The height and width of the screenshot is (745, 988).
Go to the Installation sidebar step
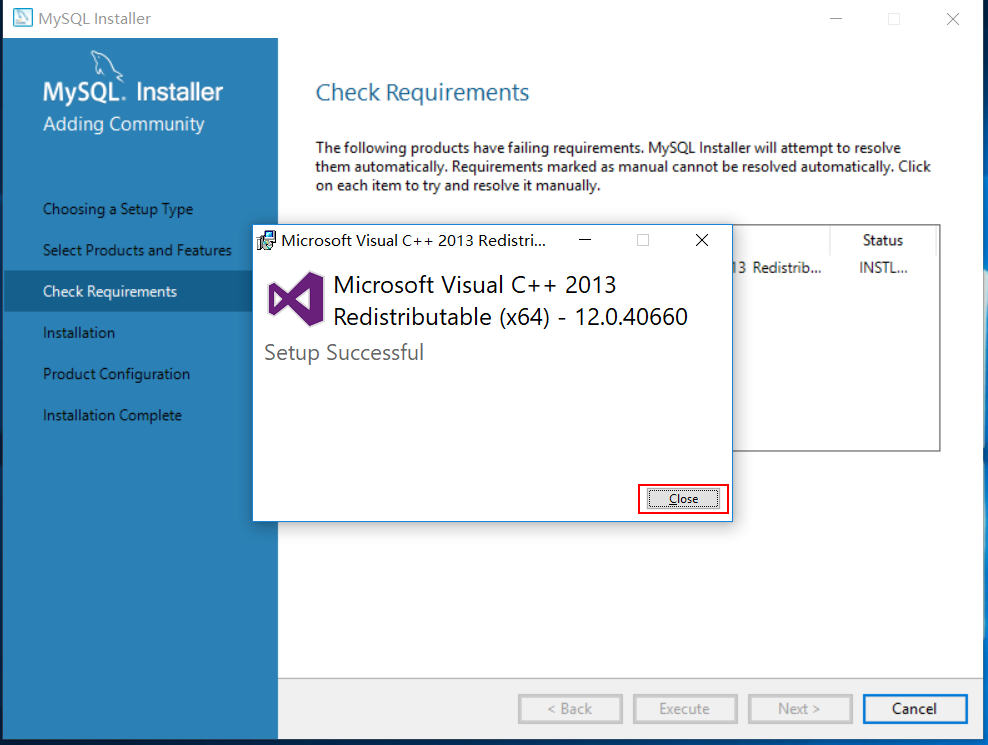[79, 333]
